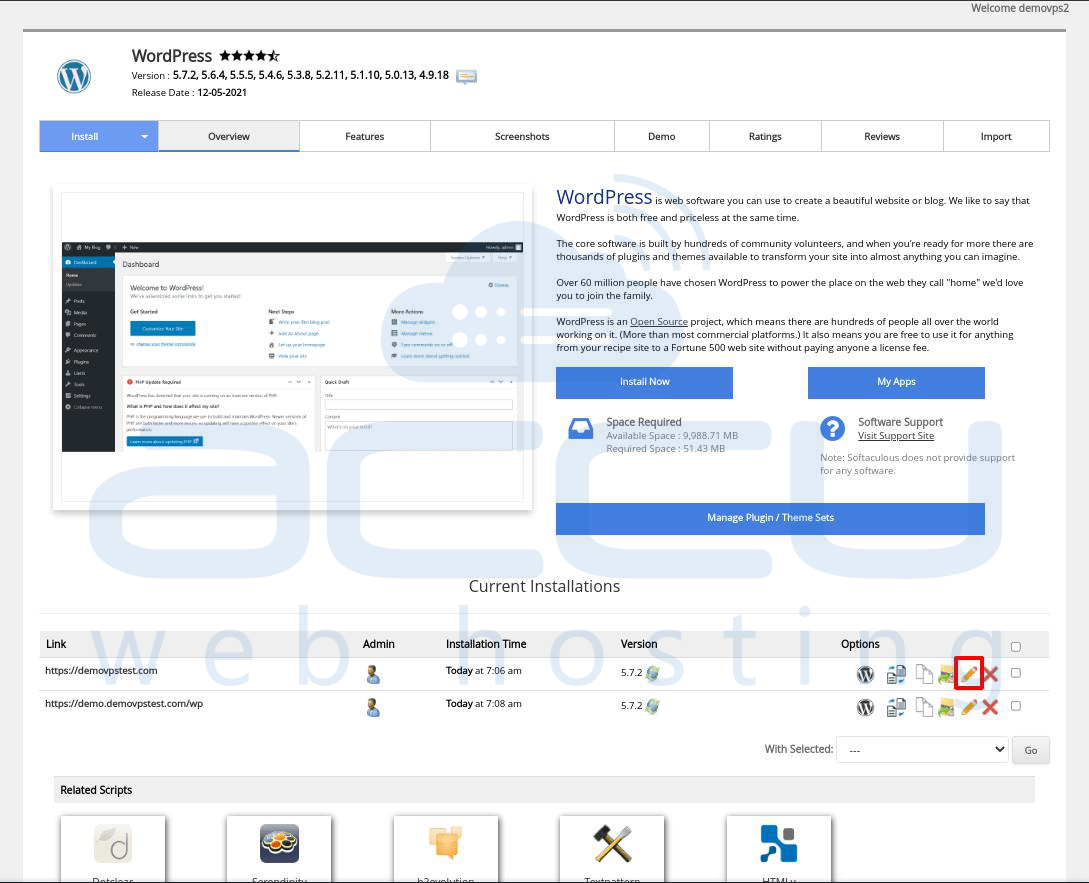The height and width of the screenshot is (883, 1089).
Task: Clone the demovpstest.com installation
Action: 924,674
